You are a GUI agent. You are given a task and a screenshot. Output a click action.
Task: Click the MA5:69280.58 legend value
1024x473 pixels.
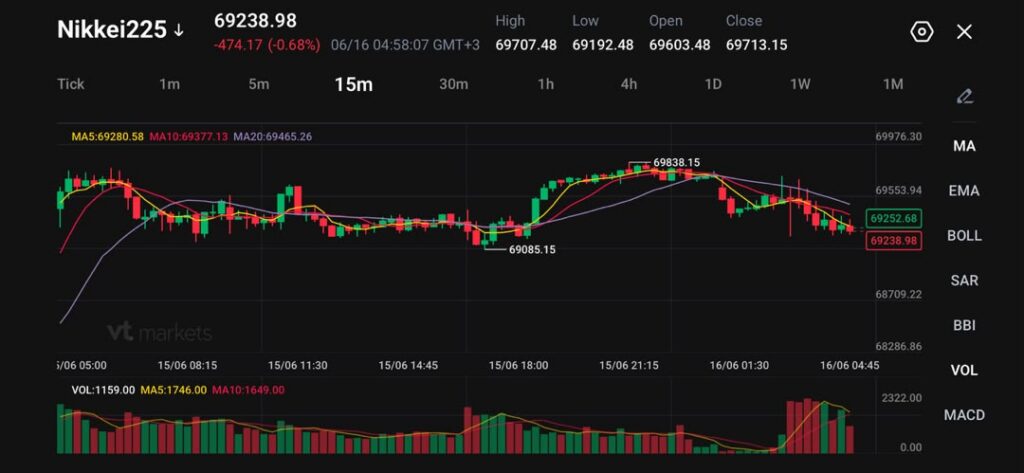108,137
